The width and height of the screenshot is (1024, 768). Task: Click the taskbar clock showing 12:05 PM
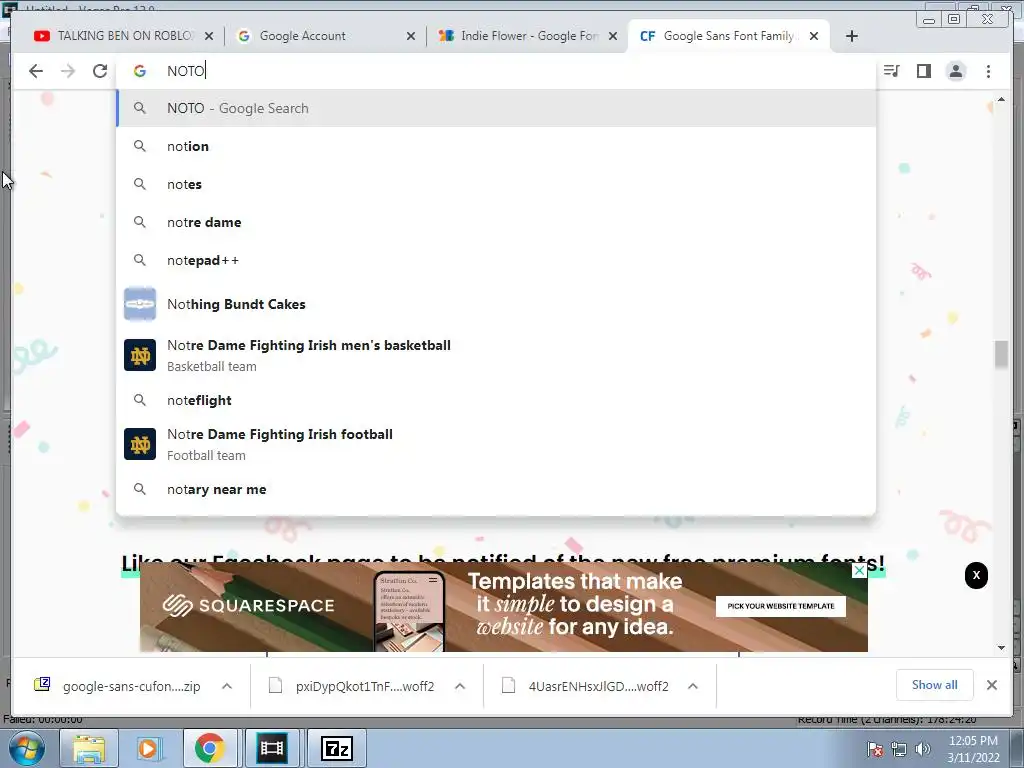point(973,748)
